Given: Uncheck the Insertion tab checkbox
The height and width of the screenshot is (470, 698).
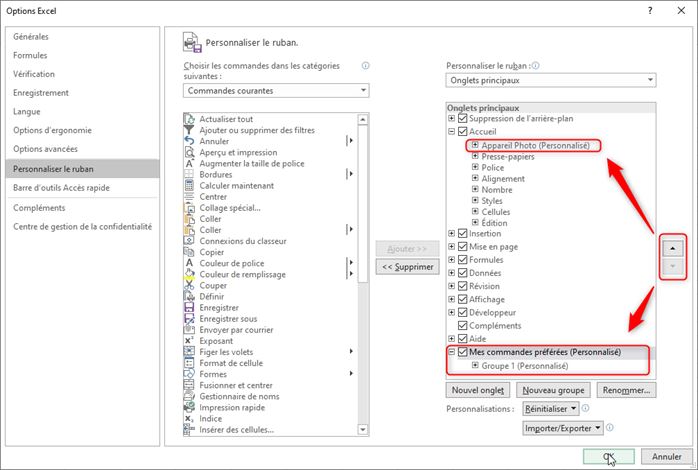Looking at the screenshot, I should coord(463,234).
